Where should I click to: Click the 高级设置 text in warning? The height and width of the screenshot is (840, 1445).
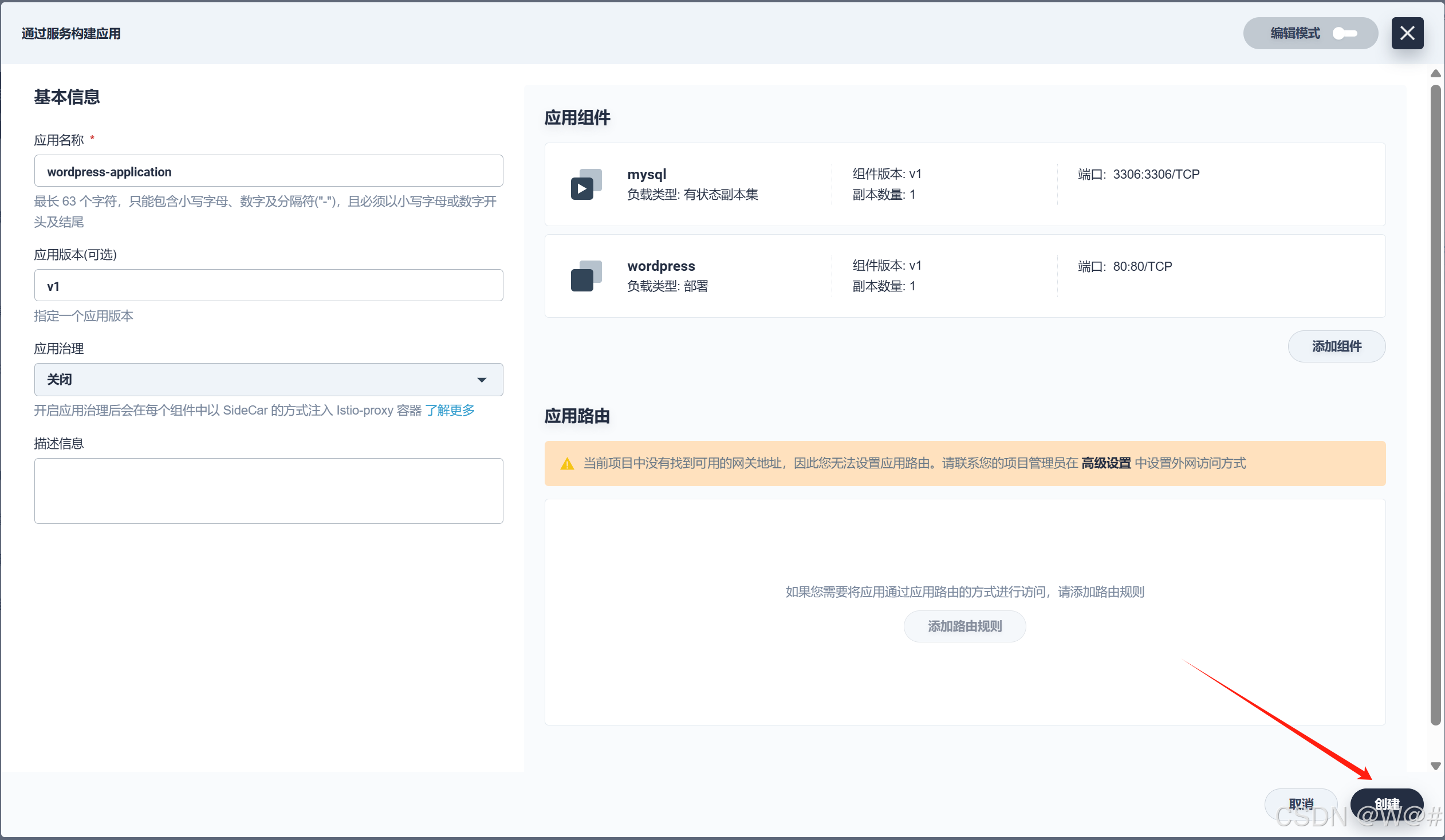tap(1105, 463)
